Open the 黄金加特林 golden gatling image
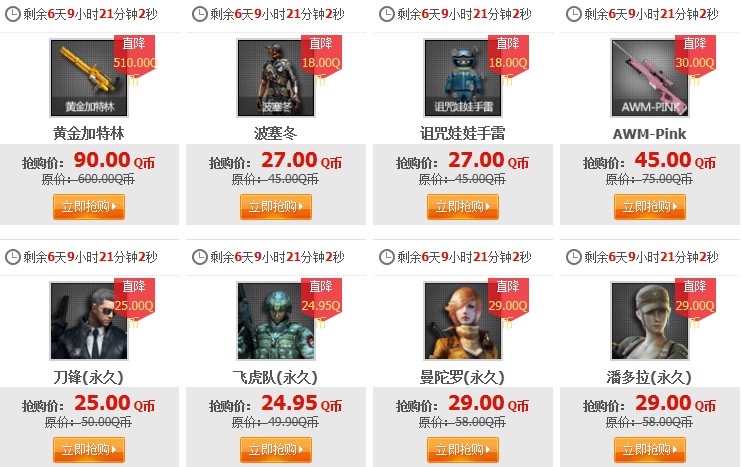The height and width of the screenshot is (467, 741). (89, 78)
